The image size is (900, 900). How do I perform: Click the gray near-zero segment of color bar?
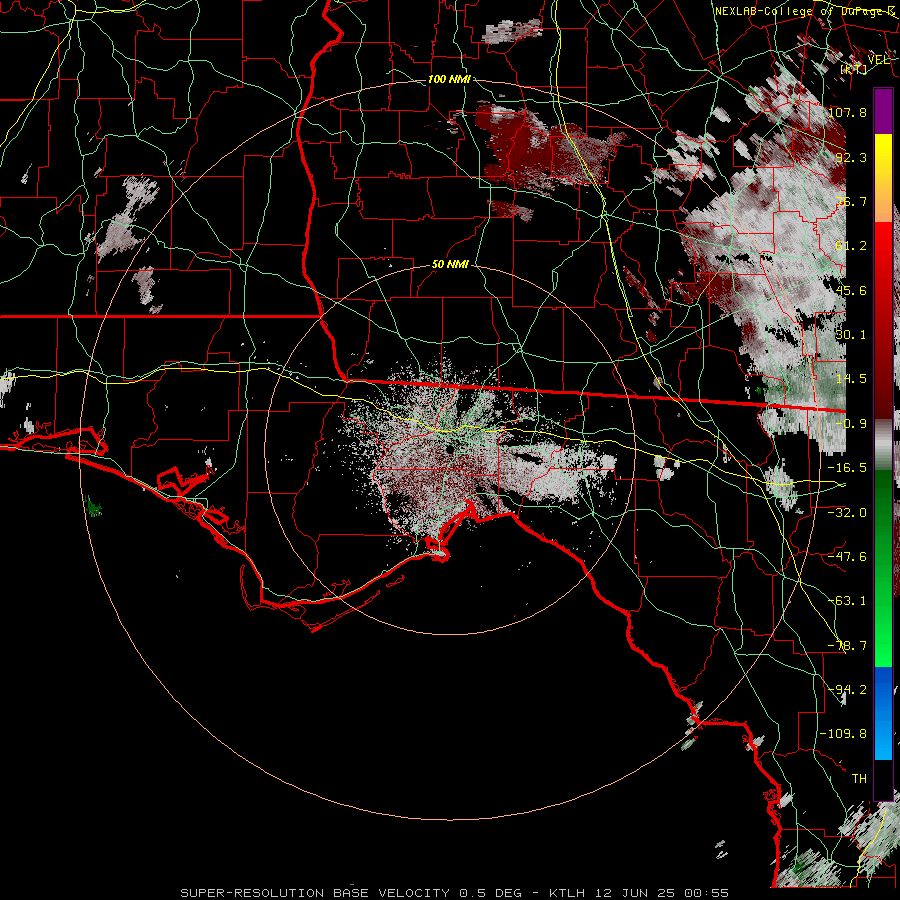(x=883, y=445)
